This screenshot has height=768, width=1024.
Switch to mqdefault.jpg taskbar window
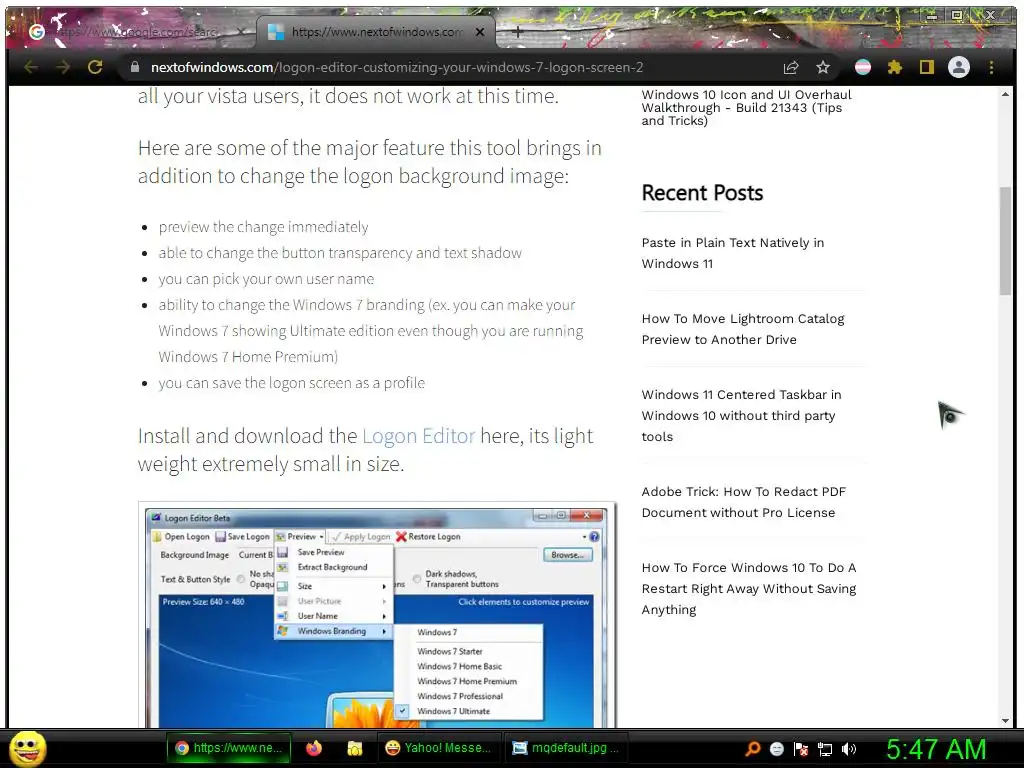click(566, 748)
